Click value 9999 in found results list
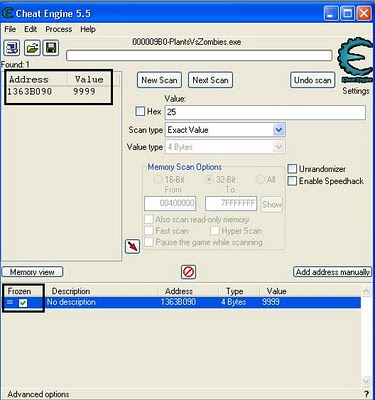The width and height of the screenshot is (375, 400). point(84,91)
